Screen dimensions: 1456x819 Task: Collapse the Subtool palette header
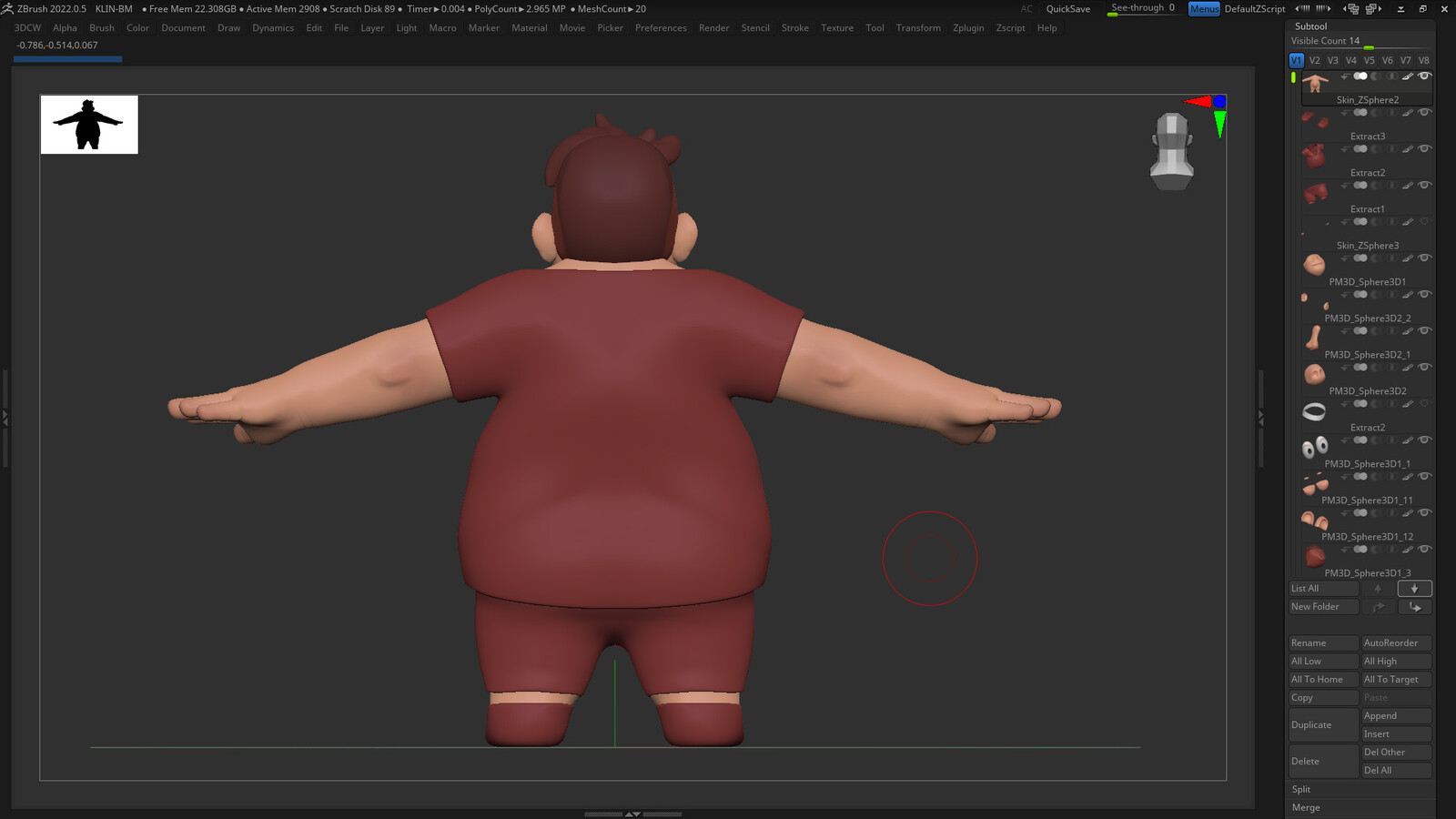[x=1311, y=26]
